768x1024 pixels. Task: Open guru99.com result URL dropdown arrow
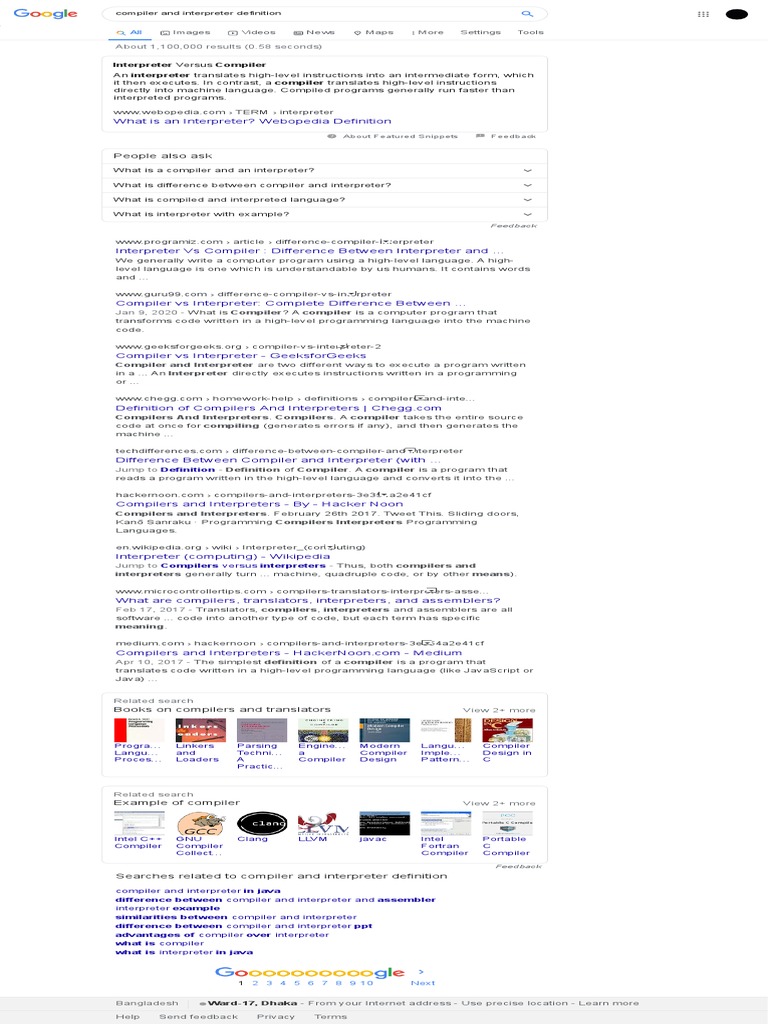click(353, 294)
